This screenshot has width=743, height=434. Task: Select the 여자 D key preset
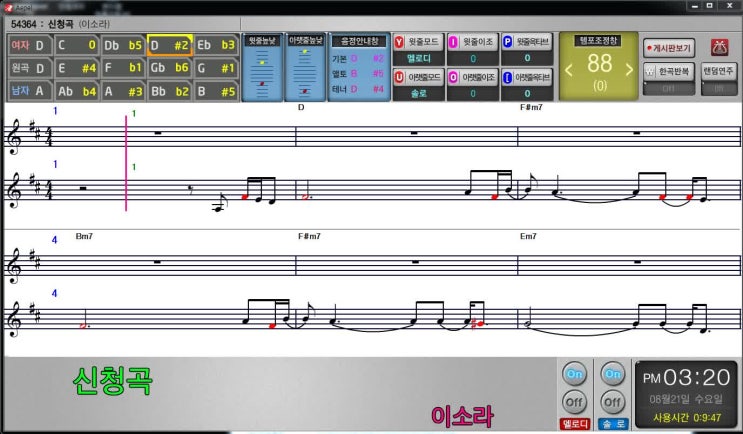(x=28, y=45)
